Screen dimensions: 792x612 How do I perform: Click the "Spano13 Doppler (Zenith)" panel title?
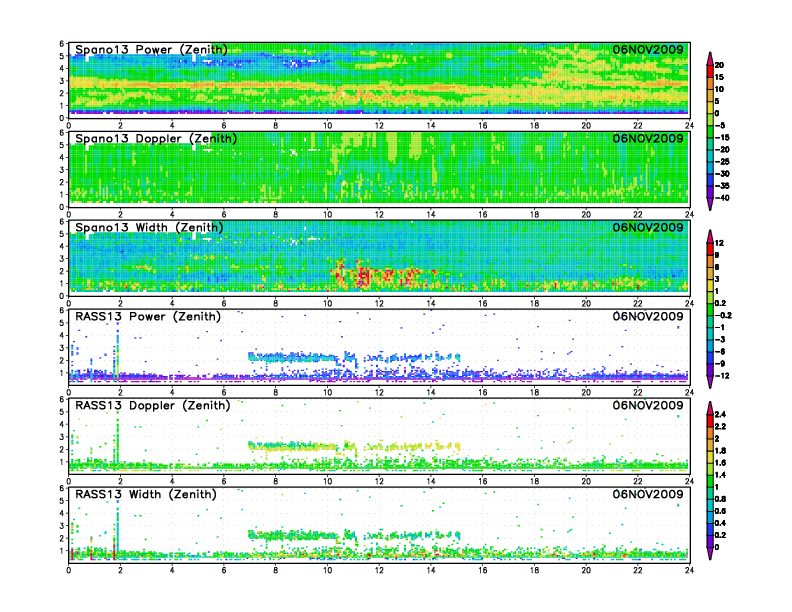156,138
